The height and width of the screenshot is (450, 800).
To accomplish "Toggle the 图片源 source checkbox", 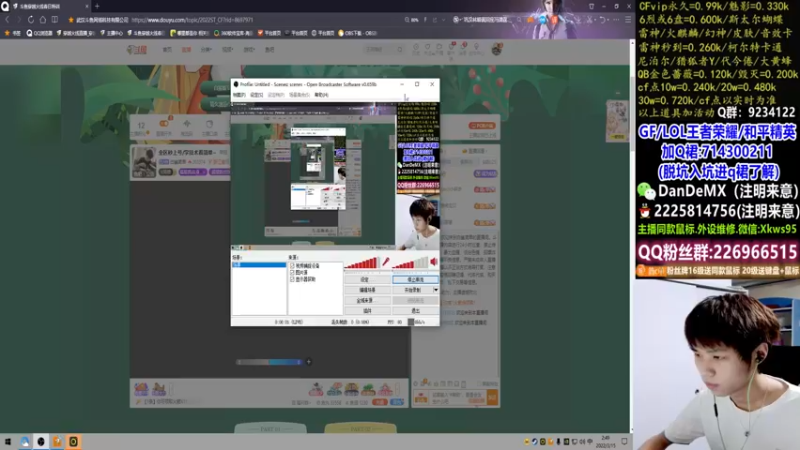I will pyautogui.click(x=292, y=272).
